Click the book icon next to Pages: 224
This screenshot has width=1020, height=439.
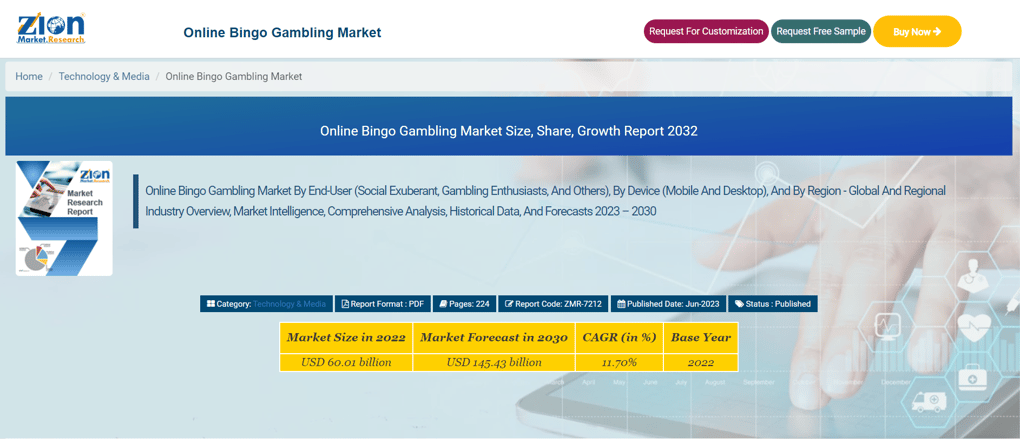(443, 304)
